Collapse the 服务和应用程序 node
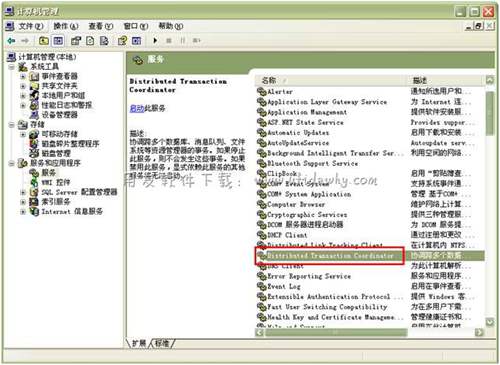 point(12,163)
